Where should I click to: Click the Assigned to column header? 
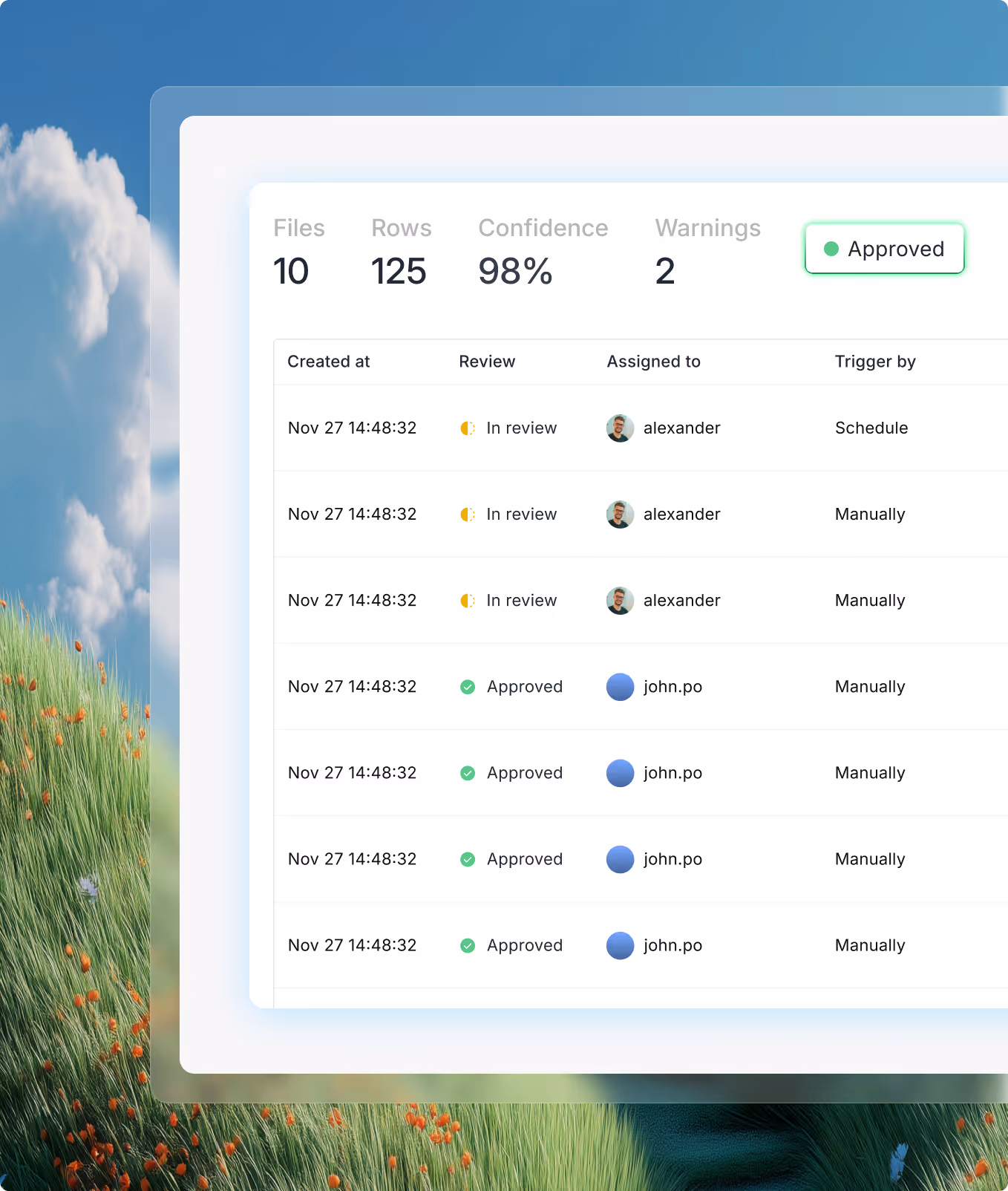click(x=654, y=362)
